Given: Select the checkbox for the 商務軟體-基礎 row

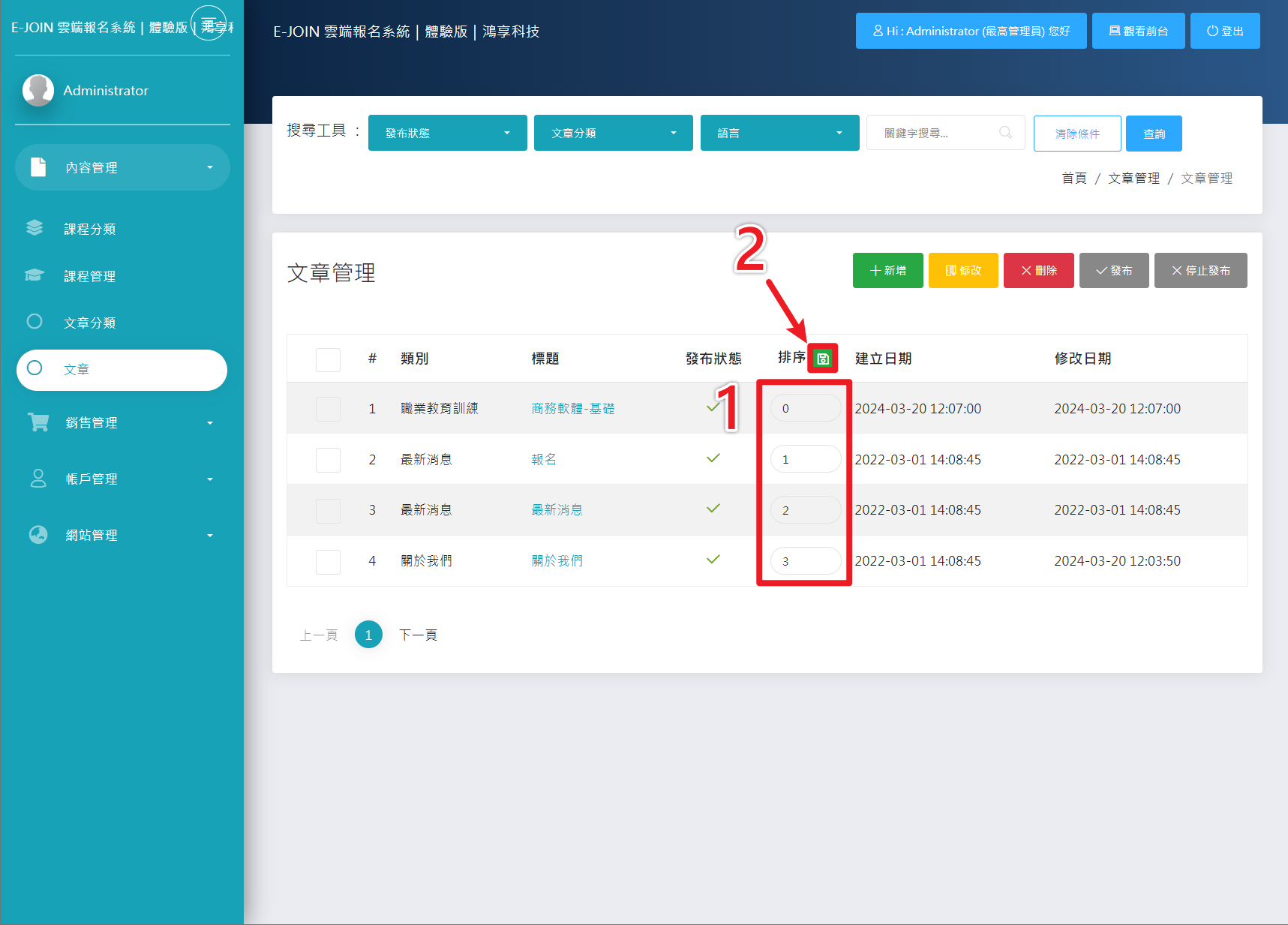Looking at the screenshot, I should click(x=328, y=409).
